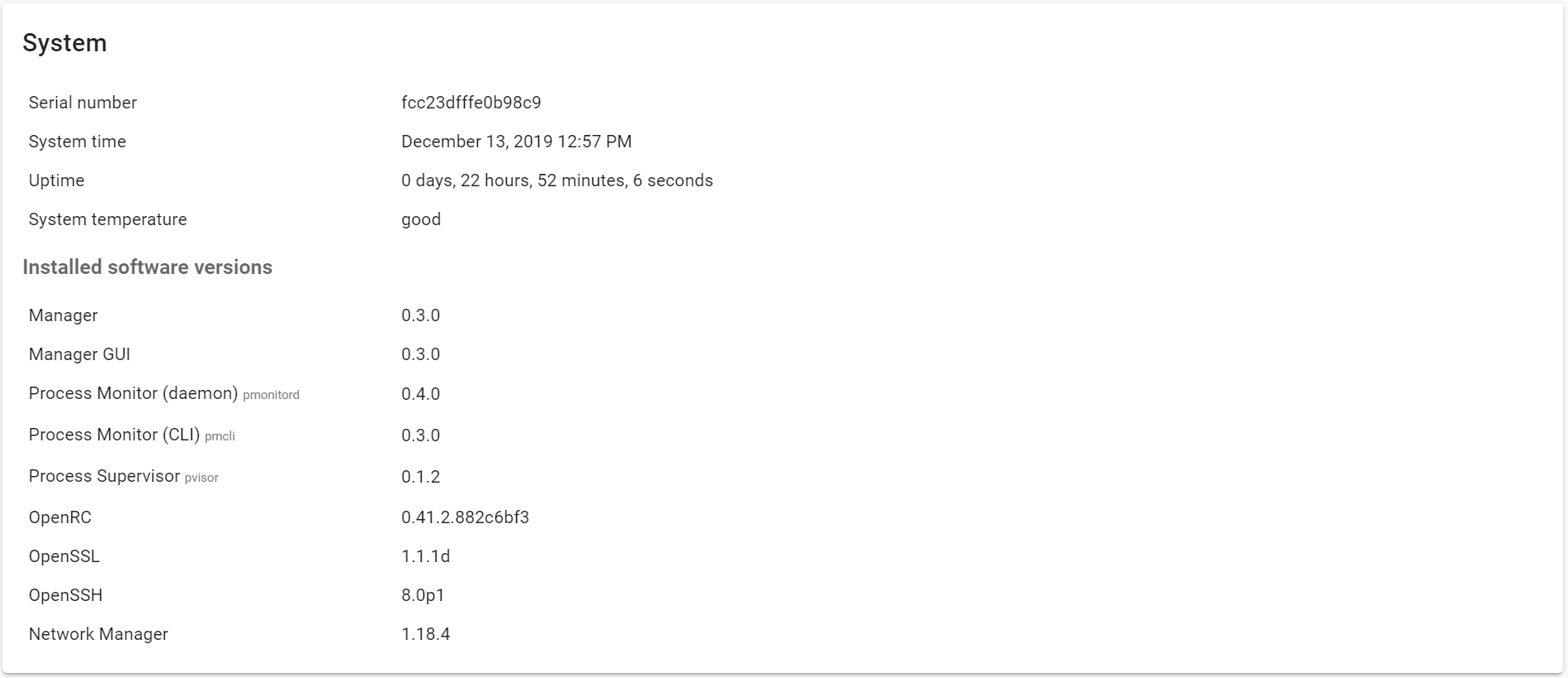1568x678 pixels.
Task: Click the Process Supervisor label
Action: coord(104,476)
